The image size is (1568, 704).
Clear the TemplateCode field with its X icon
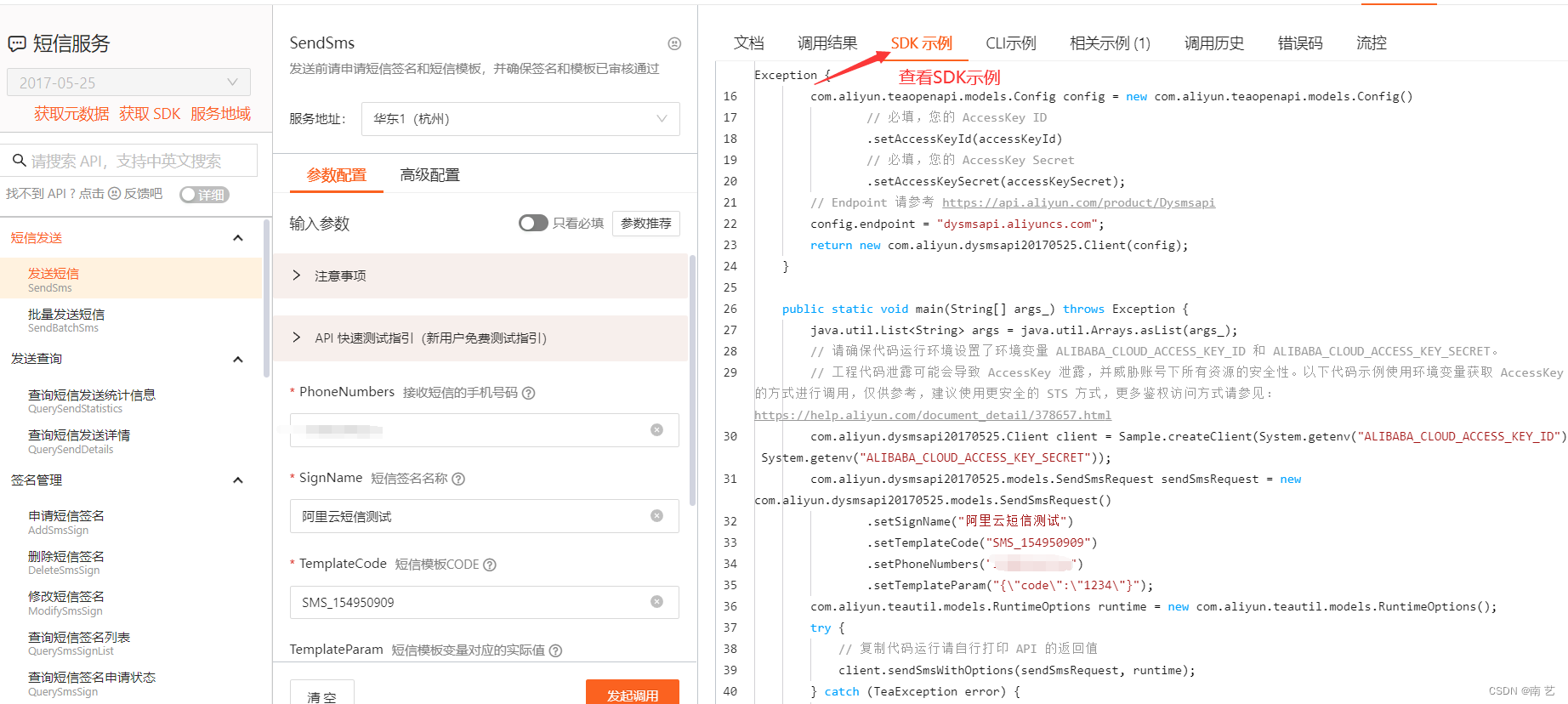(656, 602)
